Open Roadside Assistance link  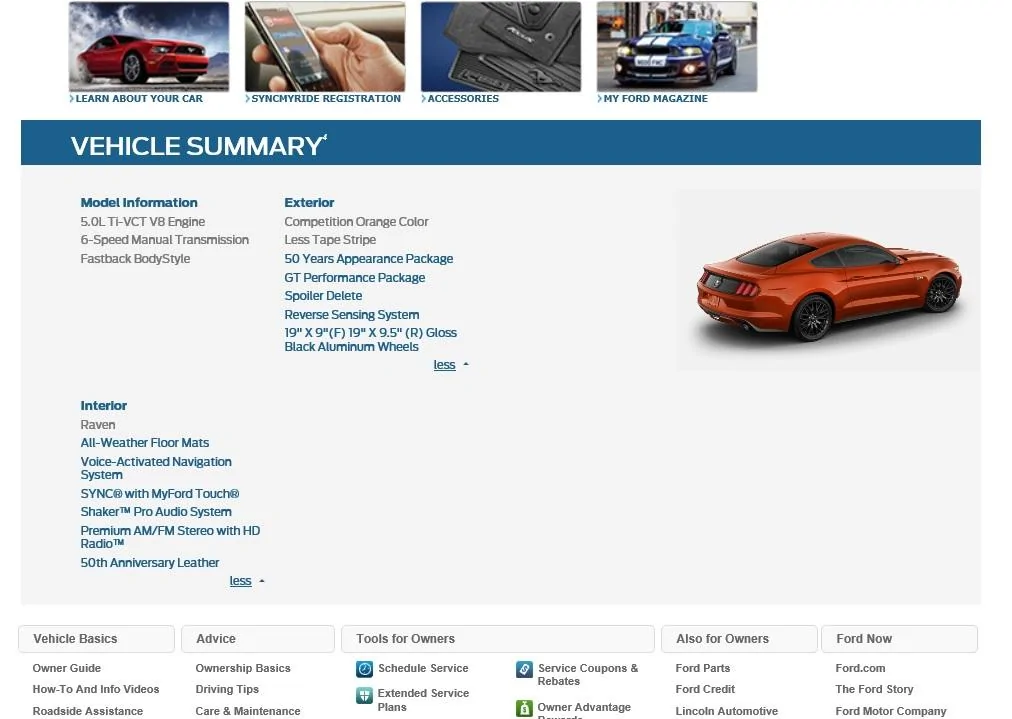click(88, 711)
